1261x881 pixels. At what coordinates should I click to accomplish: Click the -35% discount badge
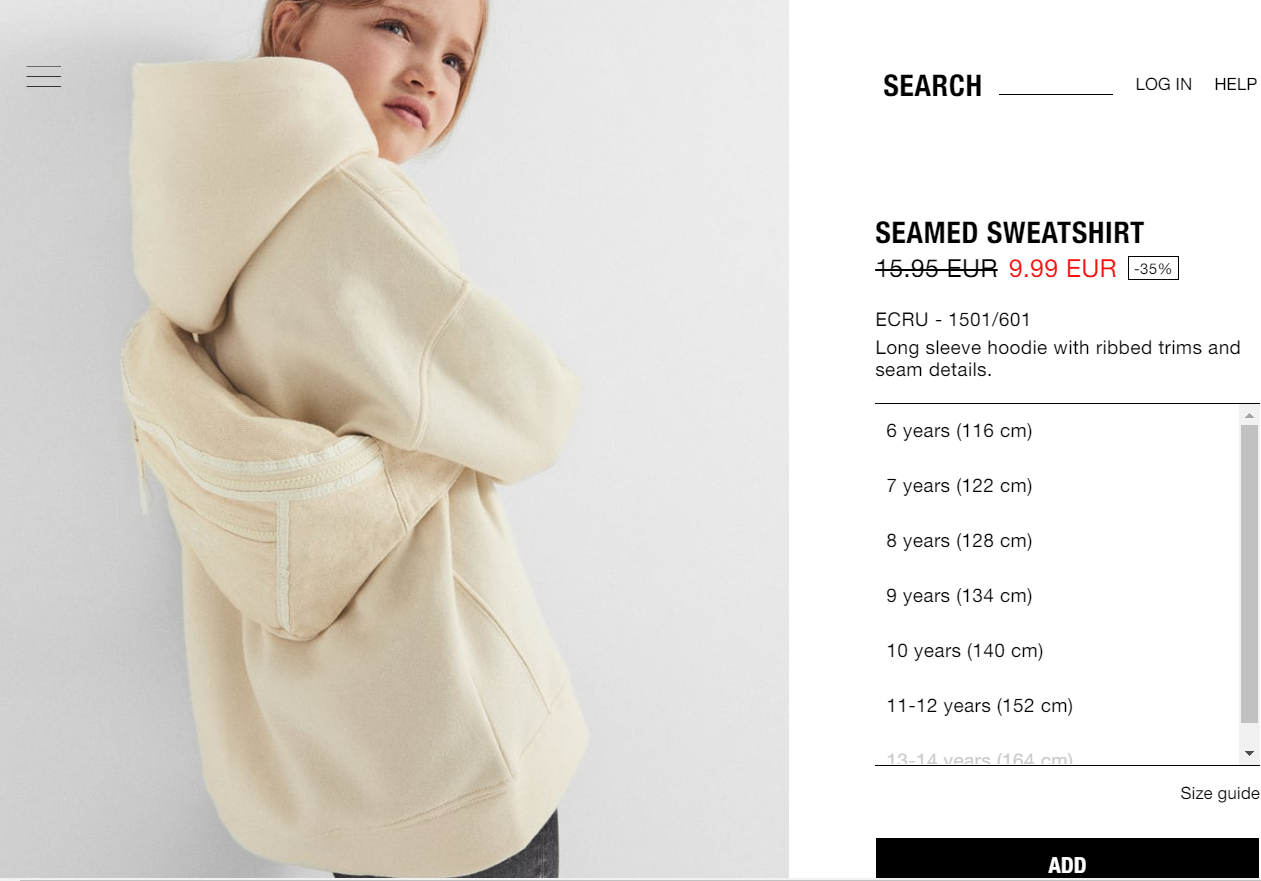(x=1153, y=268)
